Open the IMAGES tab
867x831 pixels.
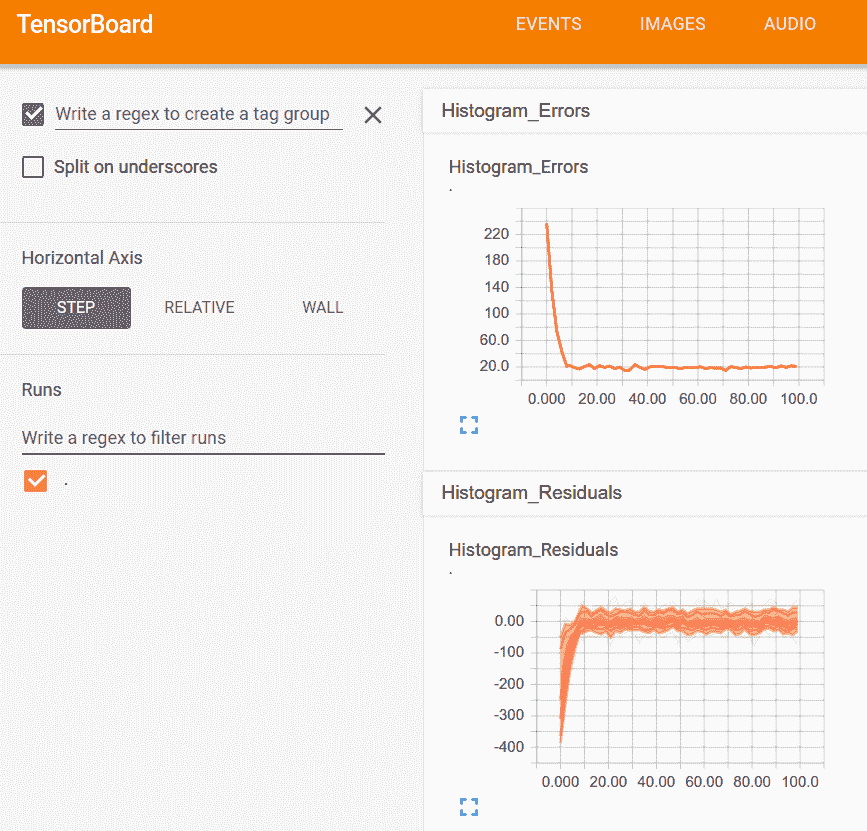click(x=672, y=25)
